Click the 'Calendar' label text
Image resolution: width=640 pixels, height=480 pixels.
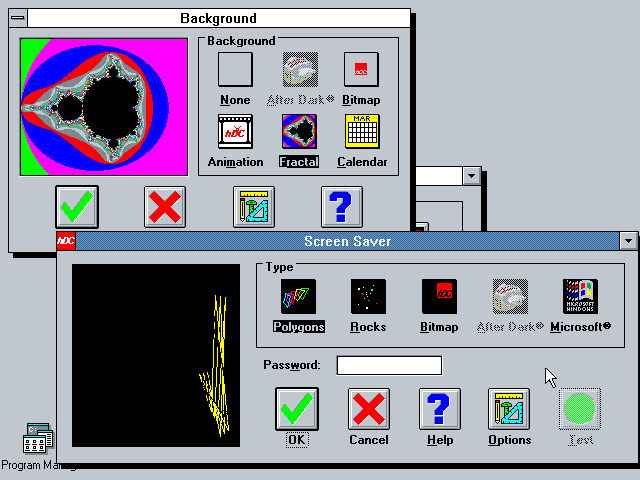[362, 162]
